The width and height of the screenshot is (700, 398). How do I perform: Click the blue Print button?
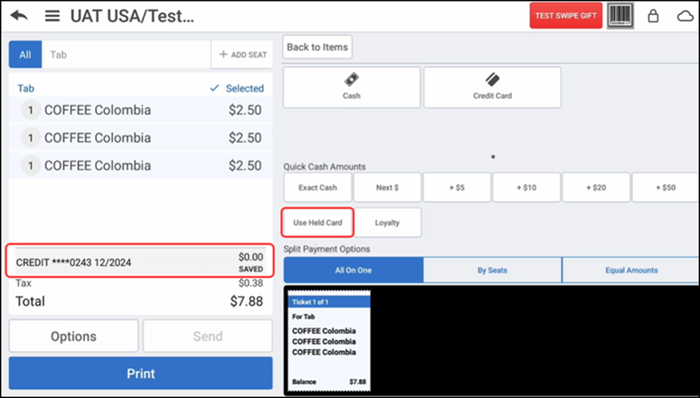[141, 373]
